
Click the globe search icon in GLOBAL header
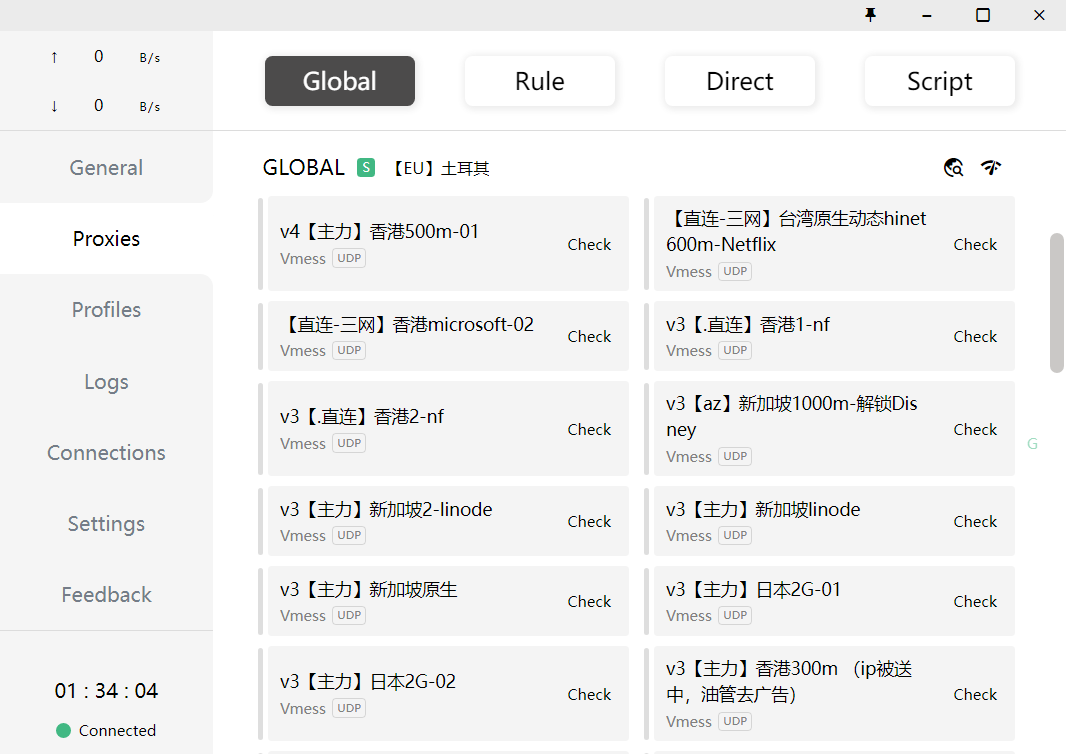point(953,168)
